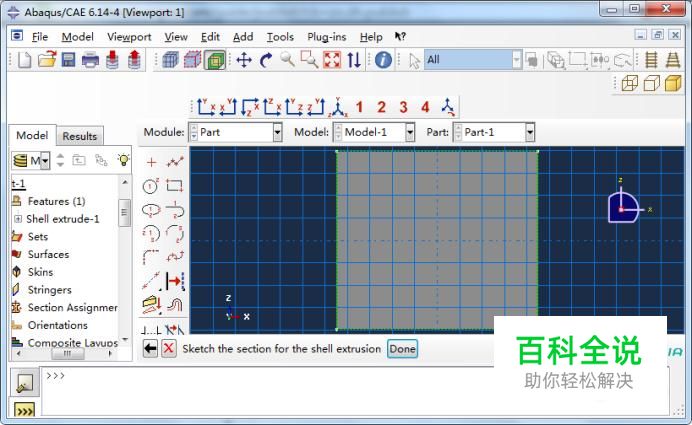
Task: Click the model tree horizontal scrollbar thumb
Action: coord(67,354)
